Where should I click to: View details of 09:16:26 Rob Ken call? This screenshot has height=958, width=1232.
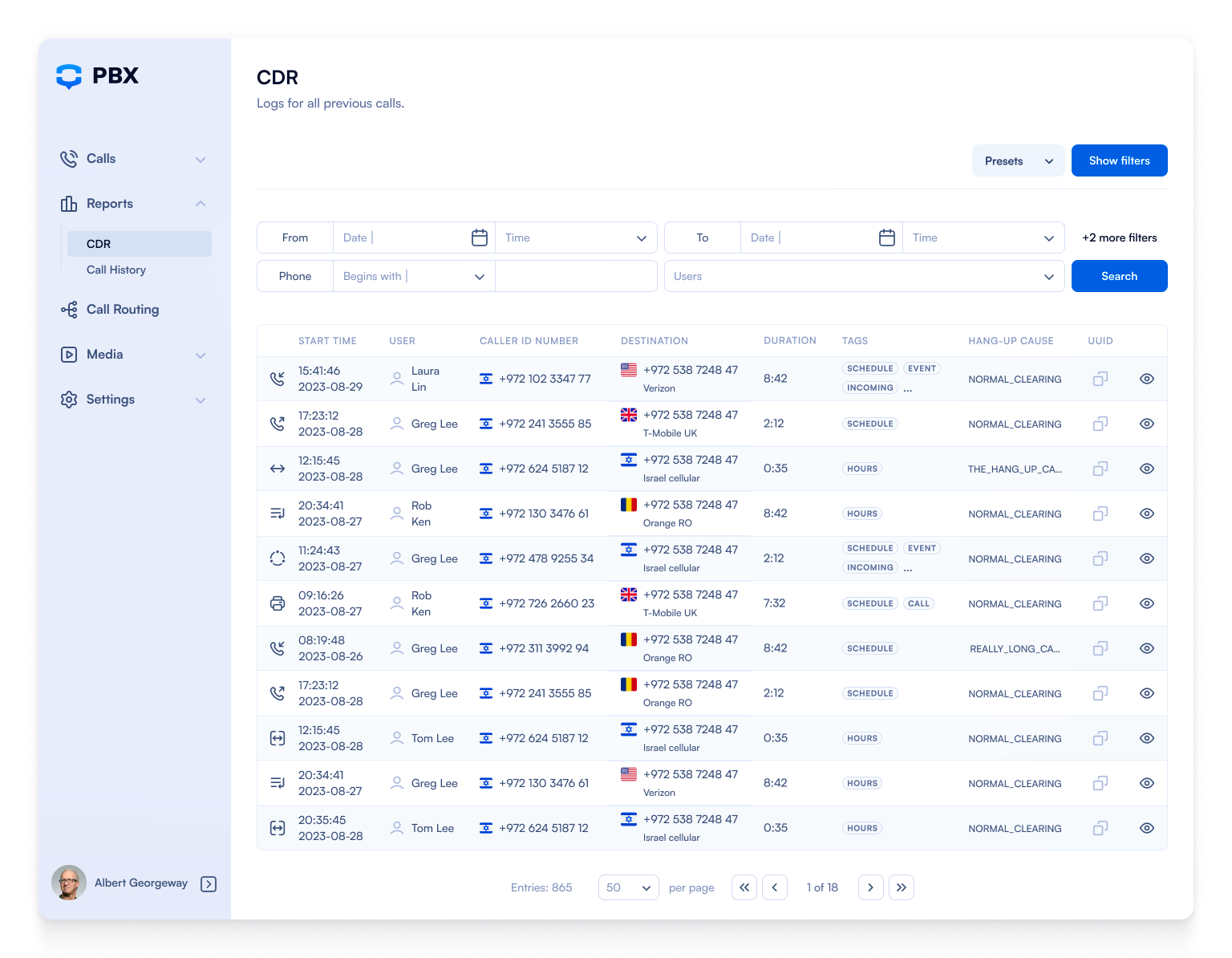click(1147, 603)
